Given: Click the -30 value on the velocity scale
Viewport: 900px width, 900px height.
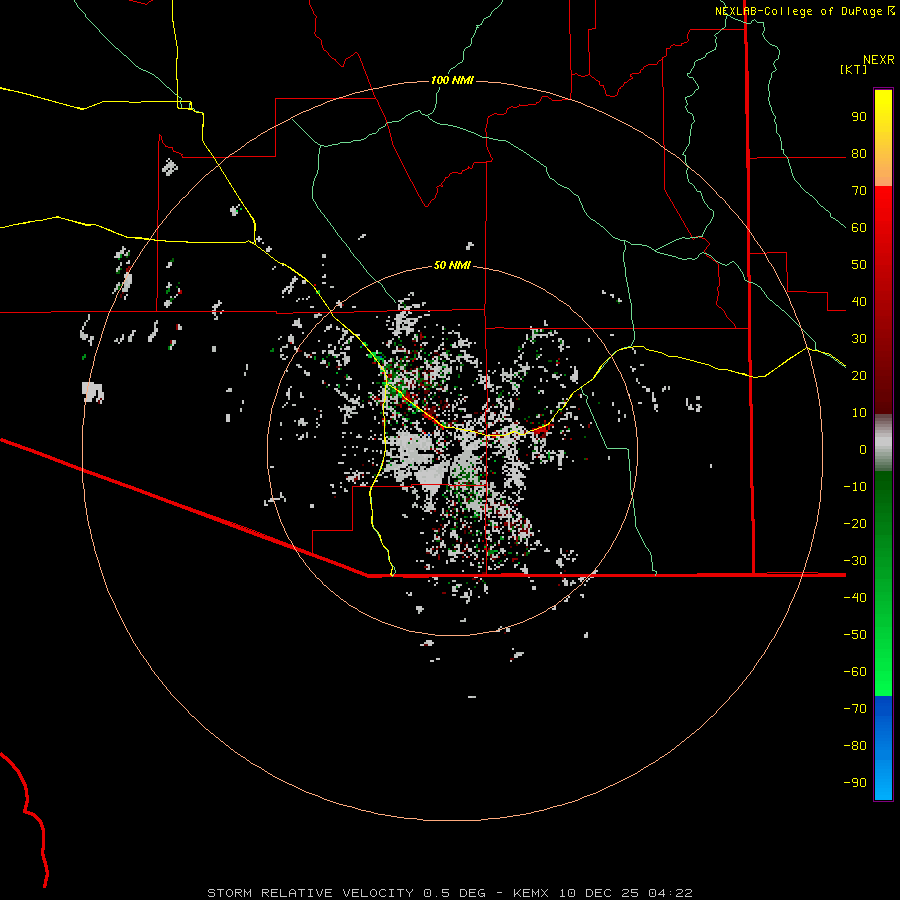Looking at the screenshot, I should [x=855, y=561].
